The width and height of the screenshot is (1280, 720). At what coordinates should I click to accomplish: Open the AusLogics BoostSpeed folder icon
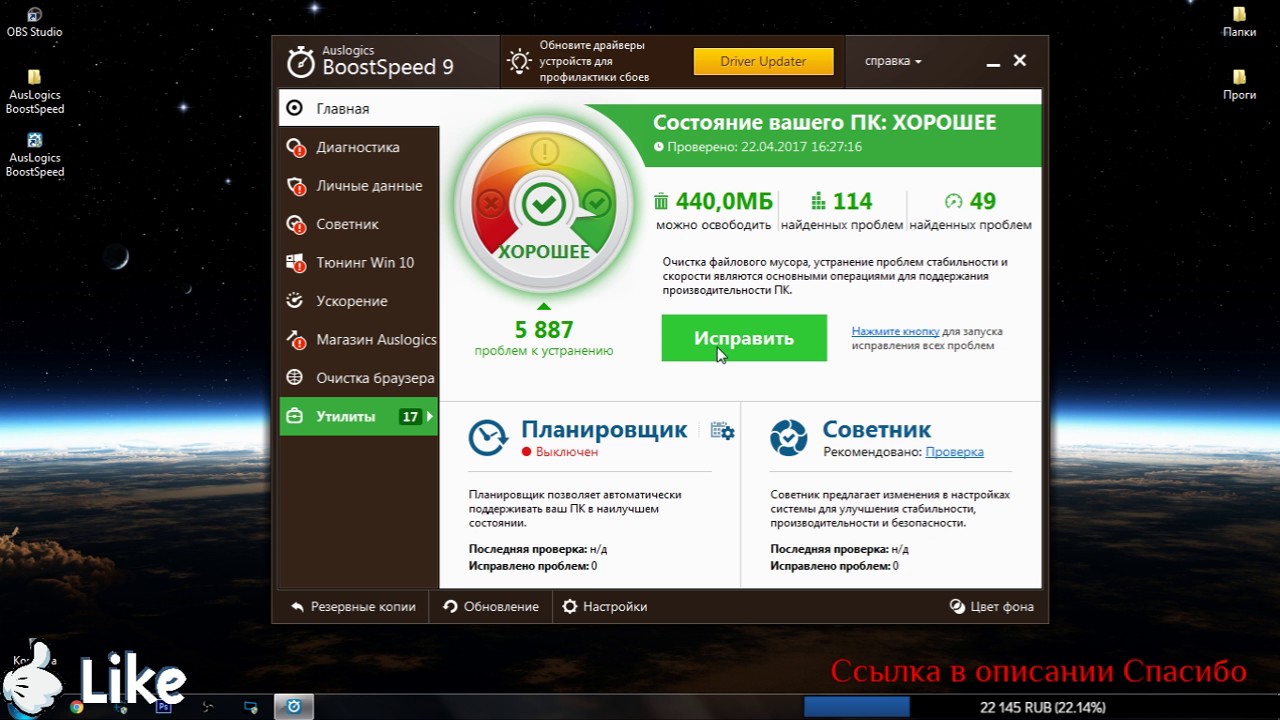pos(35,92)
